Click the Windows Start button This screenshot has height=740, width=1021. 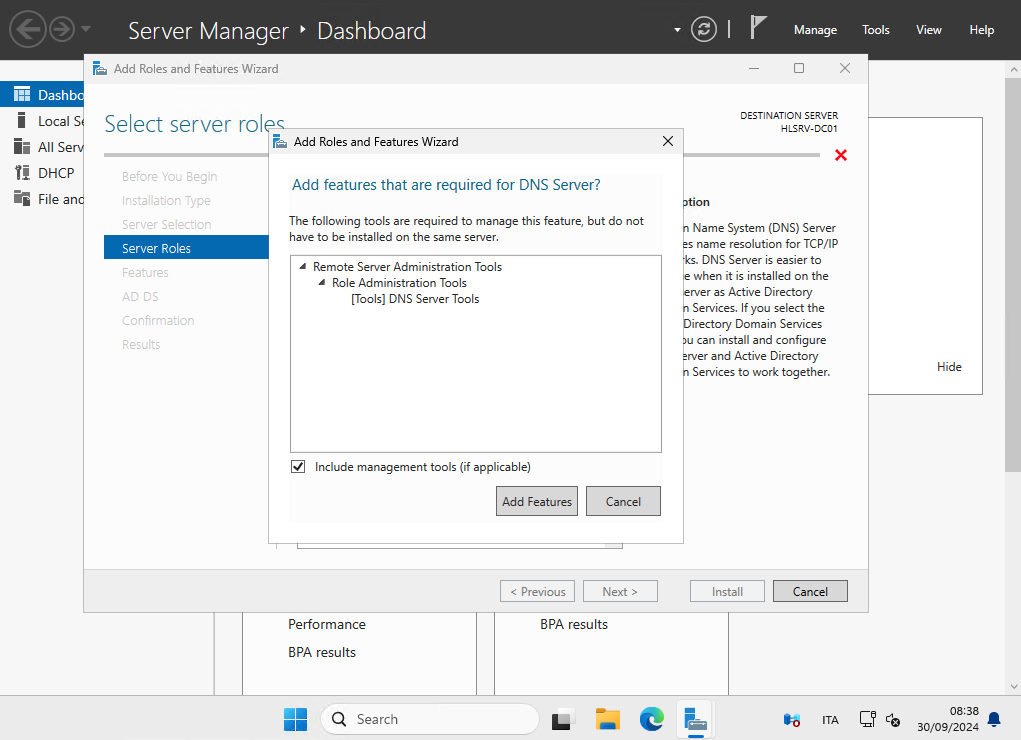(296, 719)
